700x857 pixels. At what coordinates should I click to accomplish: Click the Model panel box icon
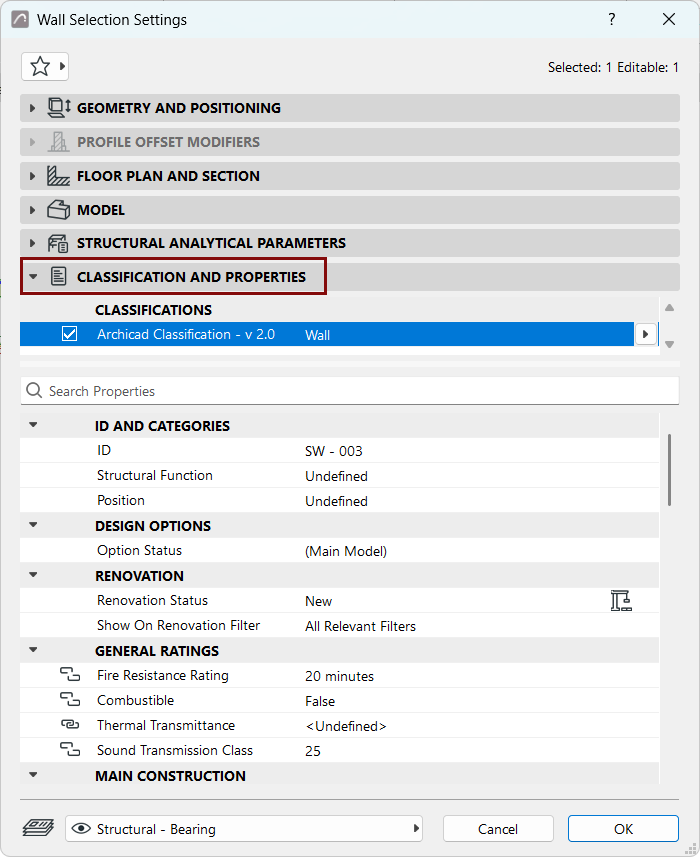click(58, 210)
